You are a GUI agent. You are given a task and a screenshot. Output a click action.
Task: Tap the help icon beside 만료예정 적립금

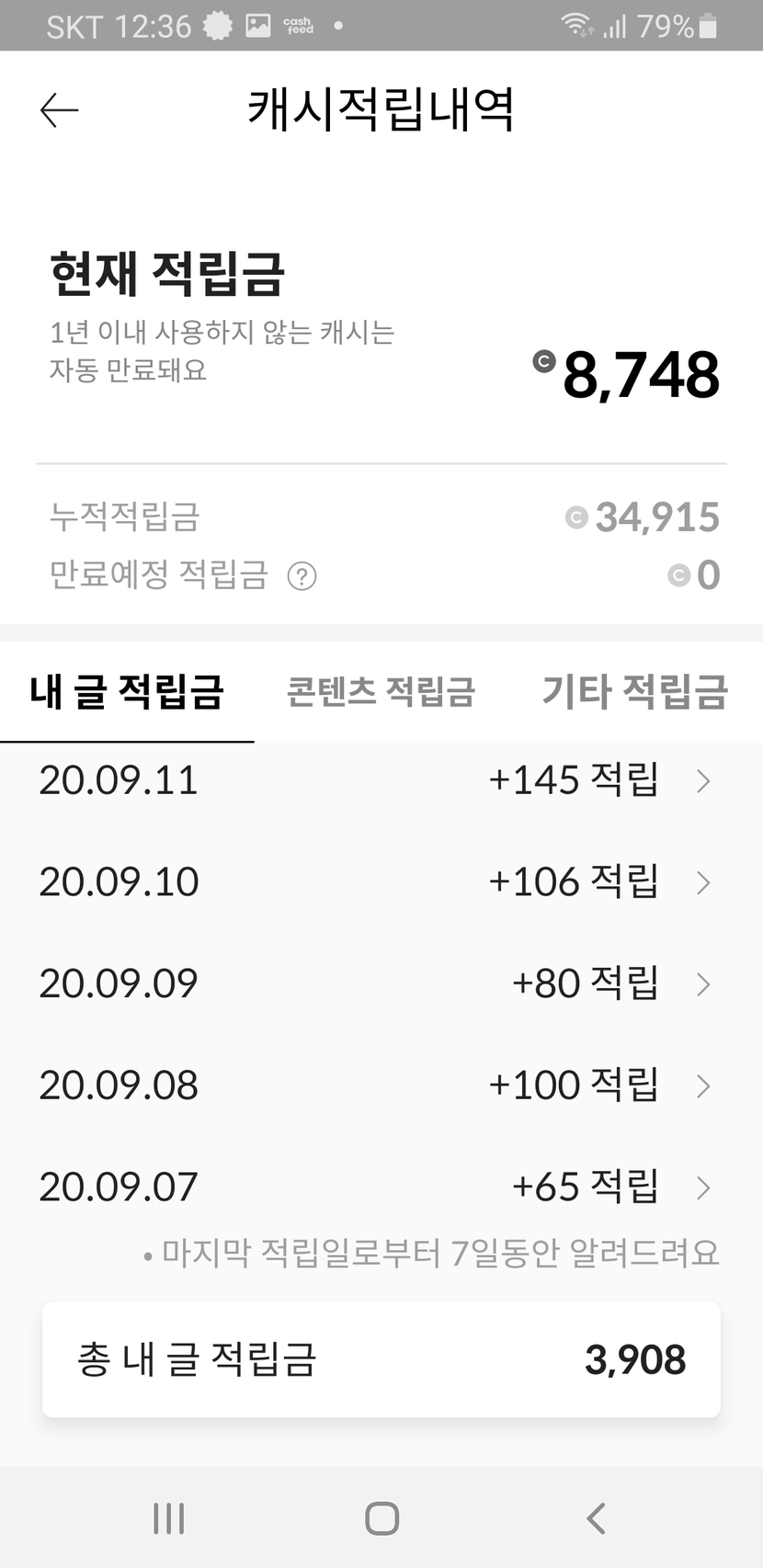302,576
